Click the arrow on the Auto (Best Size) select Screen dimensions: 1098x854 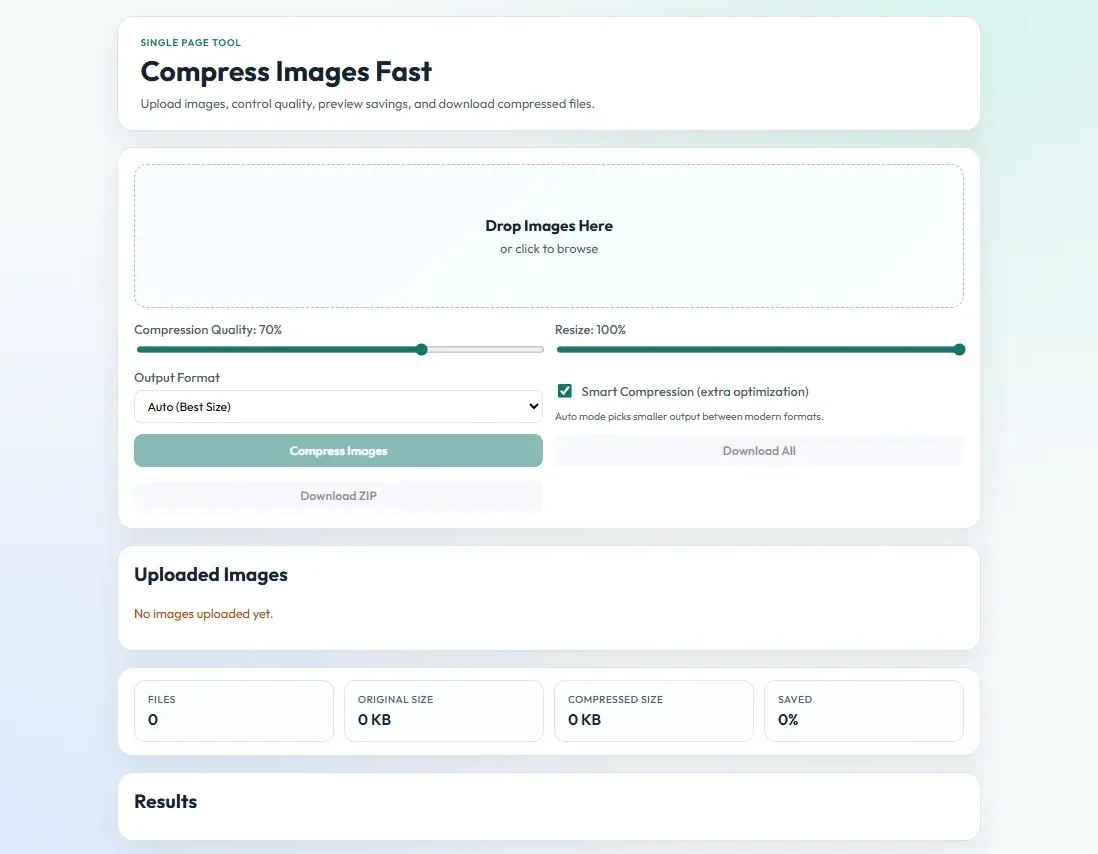[x=531, y=407]
